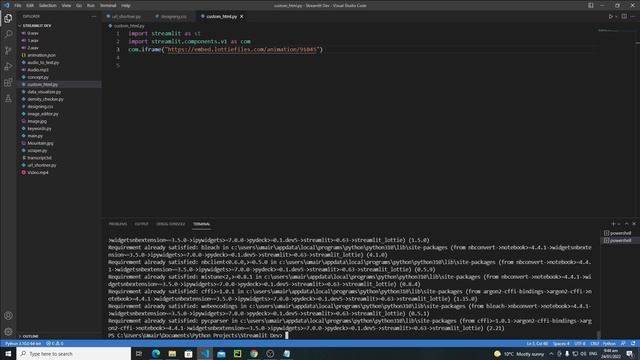The image size is (640, 360).
Task: Open scraper.py in the explorer
Action: [37, 151]
